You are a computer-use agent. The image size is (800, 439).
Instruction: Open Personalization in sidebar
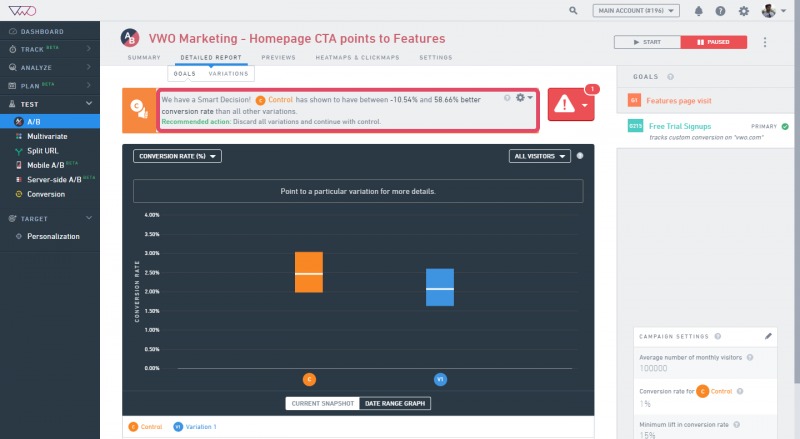(x=53, y=236)
